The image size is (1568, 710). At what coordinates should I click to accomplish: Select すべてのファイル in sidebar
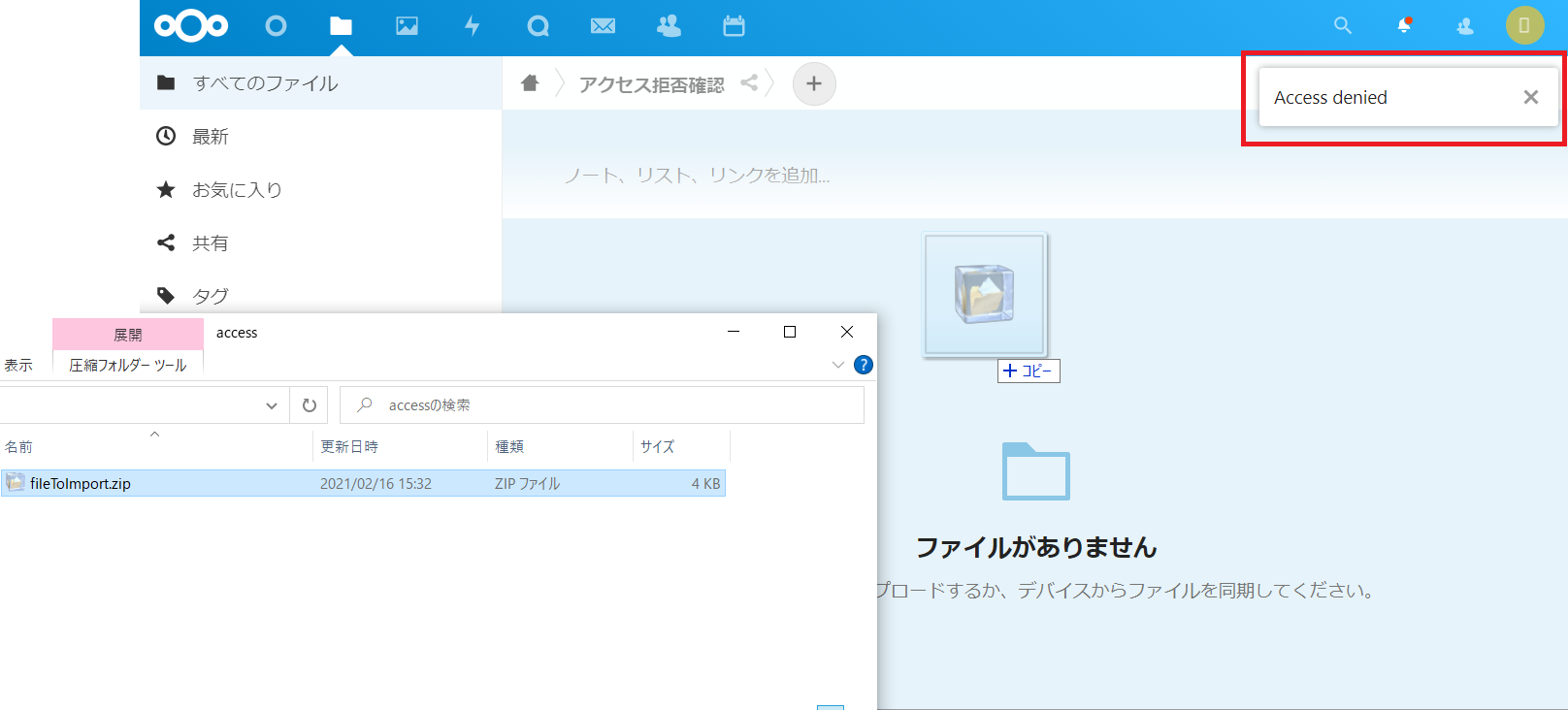click(320, 82)
